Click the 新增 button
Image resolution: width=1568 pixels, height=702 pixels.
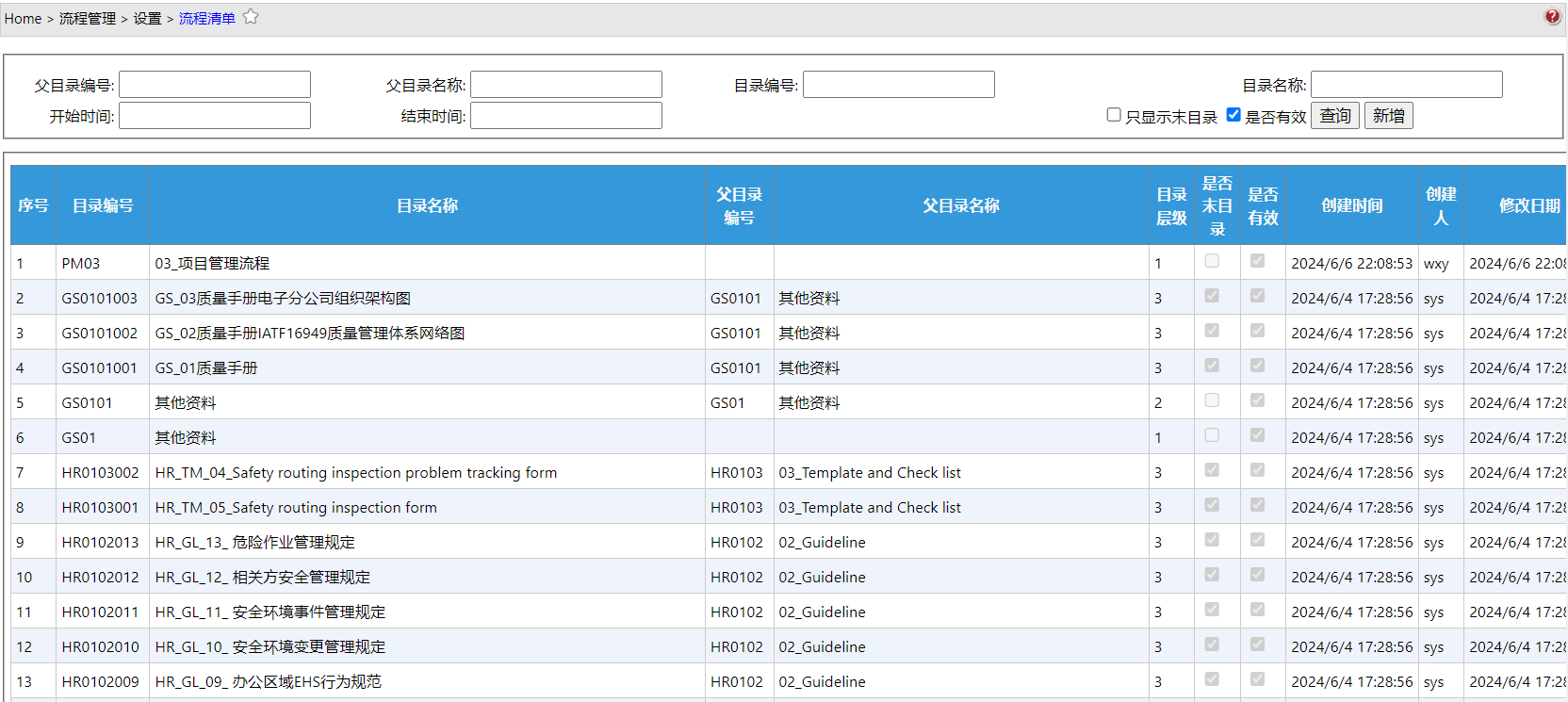point(1389,116)
